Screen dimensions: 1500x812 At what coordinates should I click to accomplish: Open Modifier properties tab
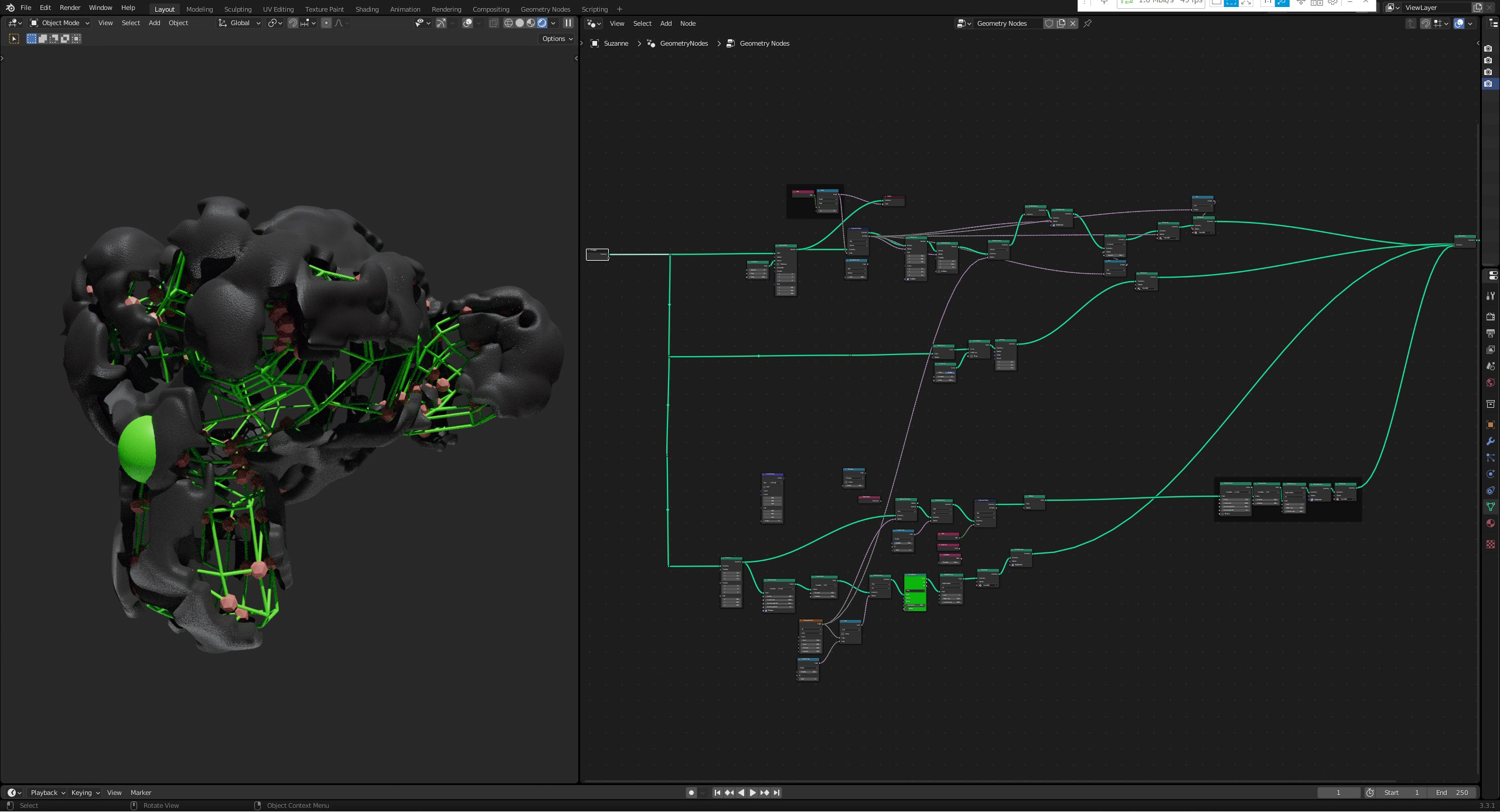1491,441
